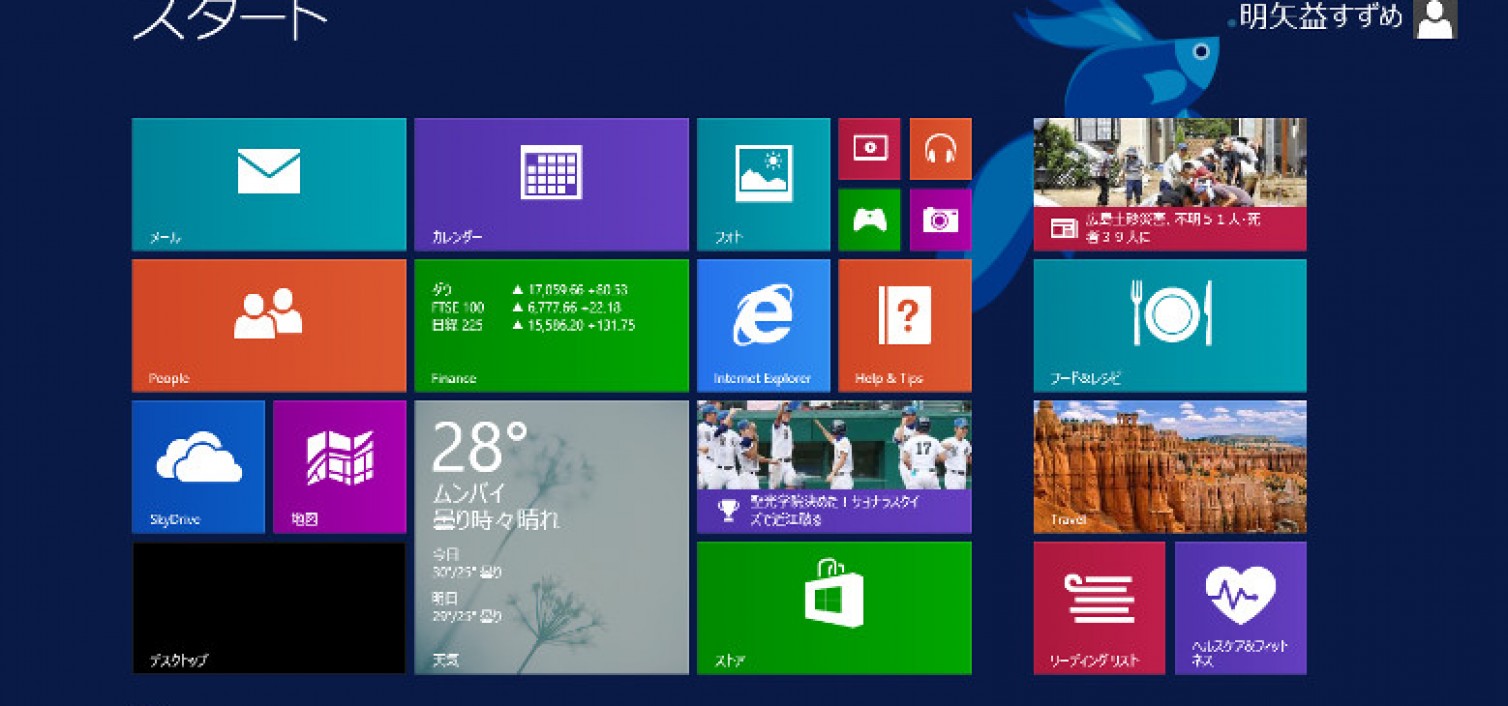Open the Calendar tile
Image resolution: width=1508 pixels, height=706 pixels.
point(552,184)
